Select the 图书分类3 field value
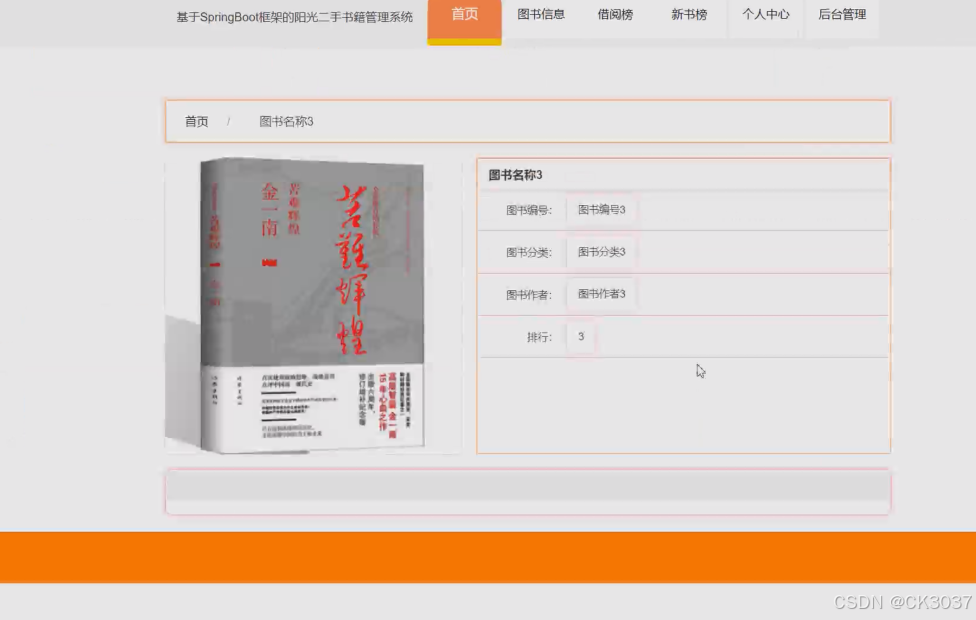 600,252
